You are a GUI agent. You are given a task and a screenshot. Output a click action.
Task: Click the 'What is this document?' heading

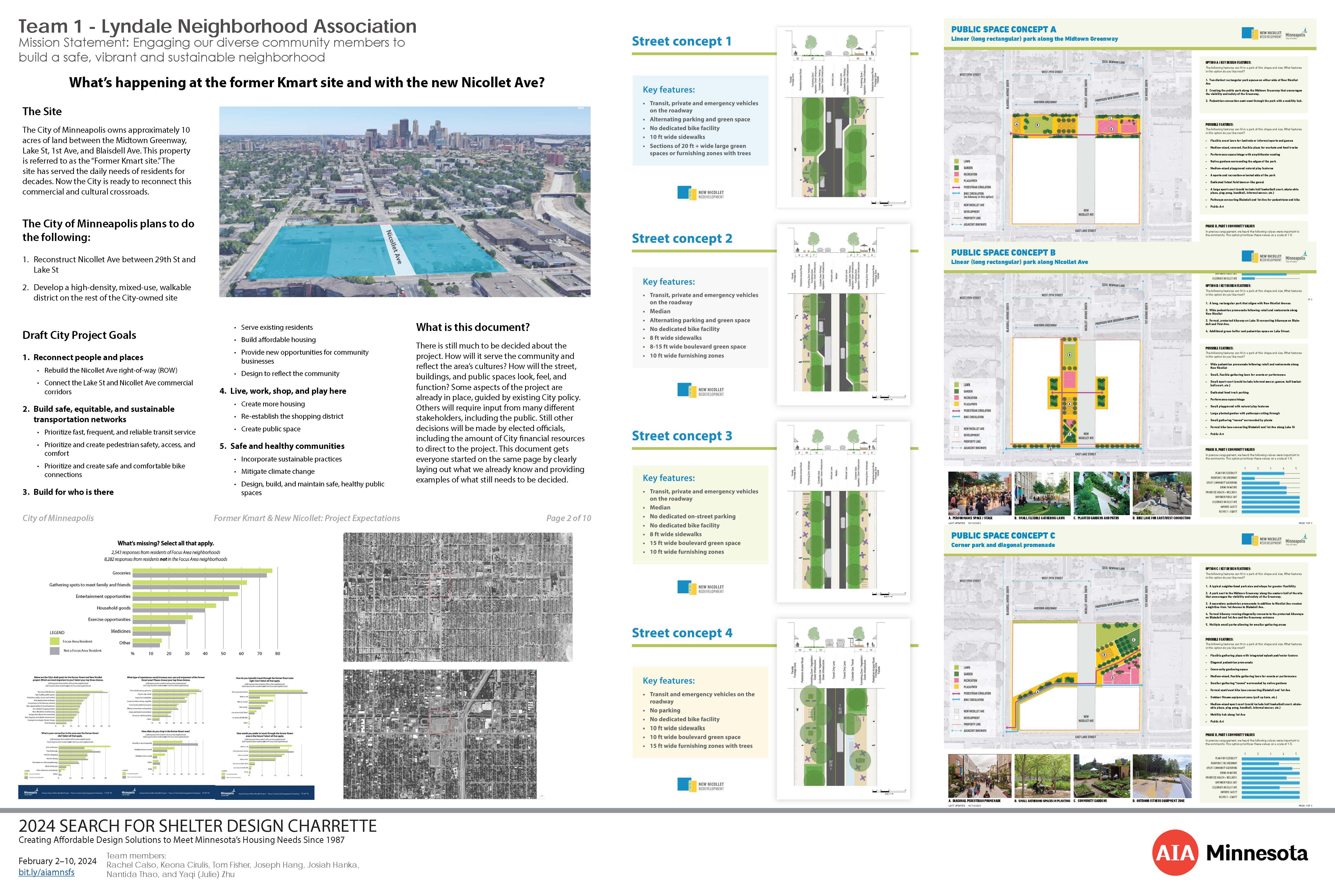click(x=473, y=328)
